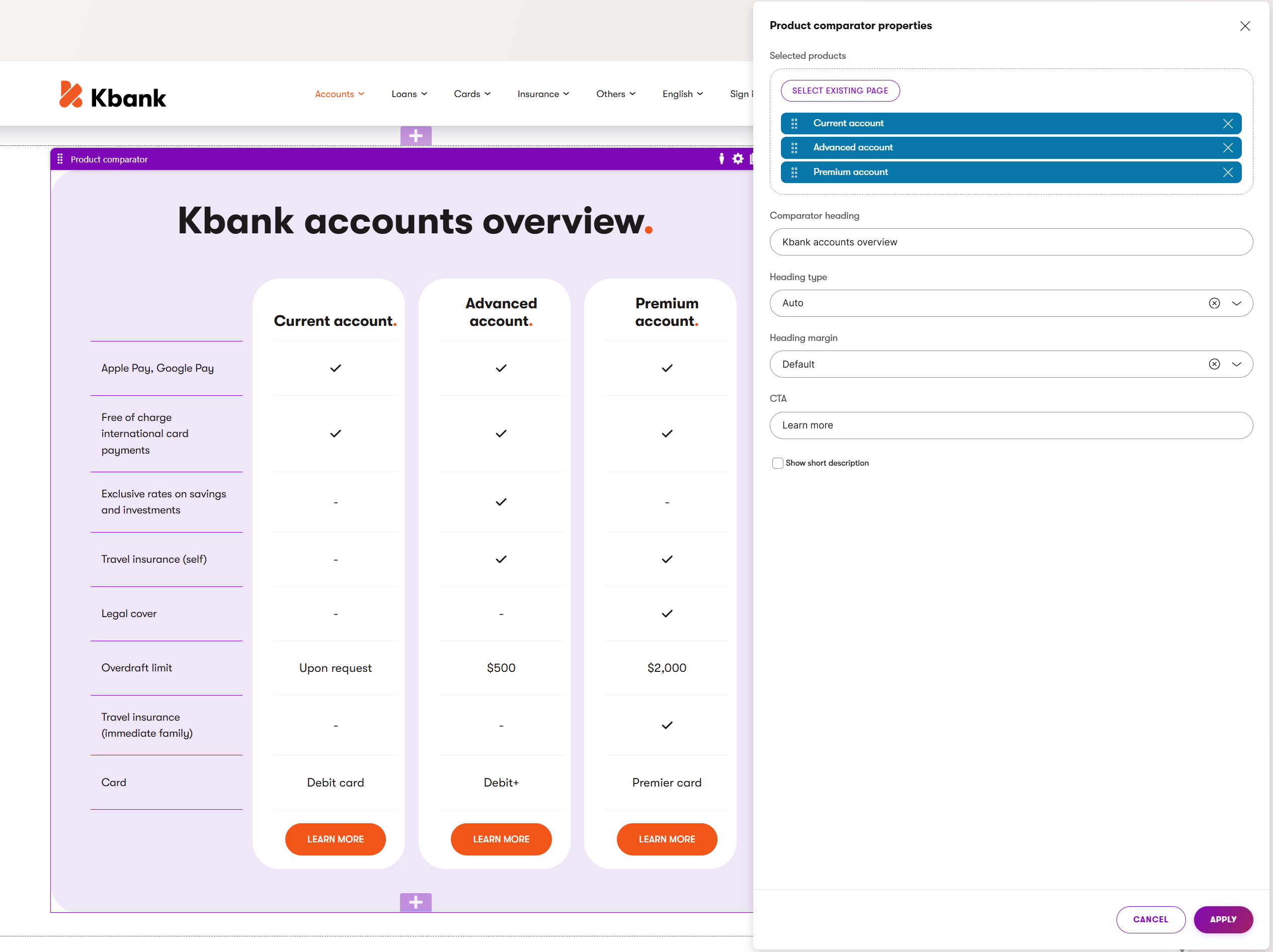Remove Advanced account using its X icon
Image resolution: width=1273 pixels, height=952 pixels.
coord(1228,147)
